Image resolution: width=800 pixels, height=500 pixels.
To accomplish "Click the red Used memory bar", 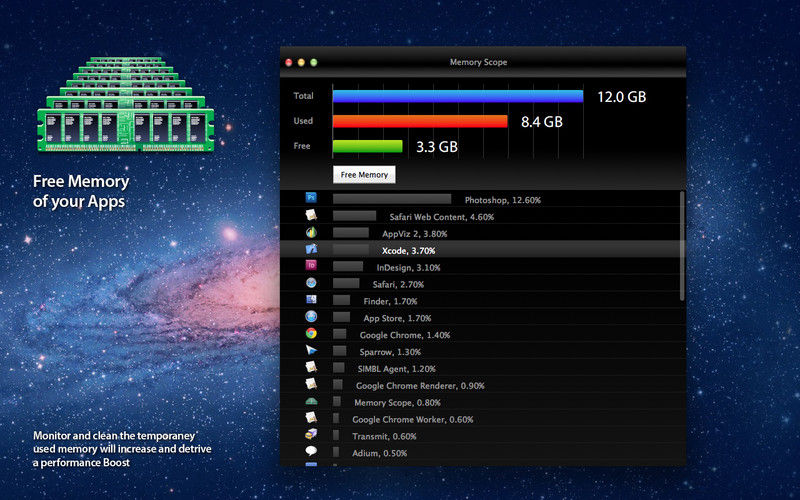I will coord(420,121).
